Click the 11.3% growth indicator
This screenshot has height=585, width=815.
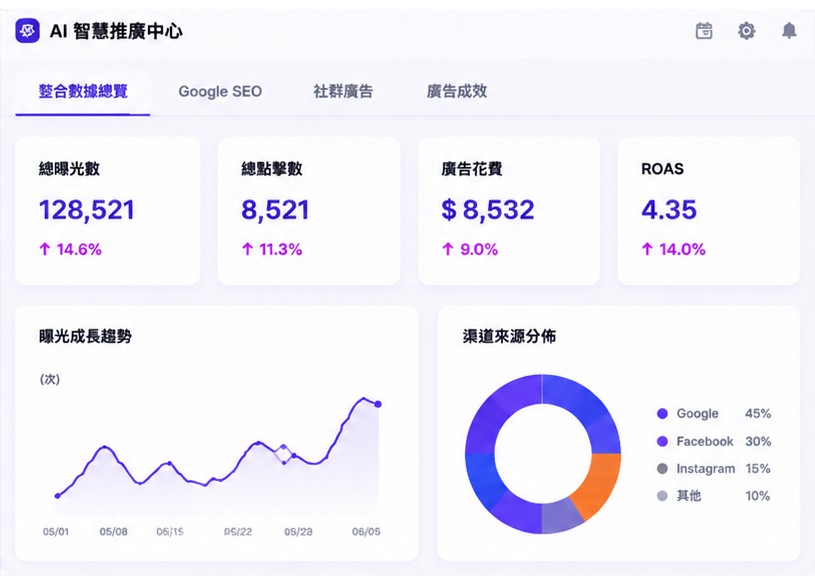coord(272,250)
